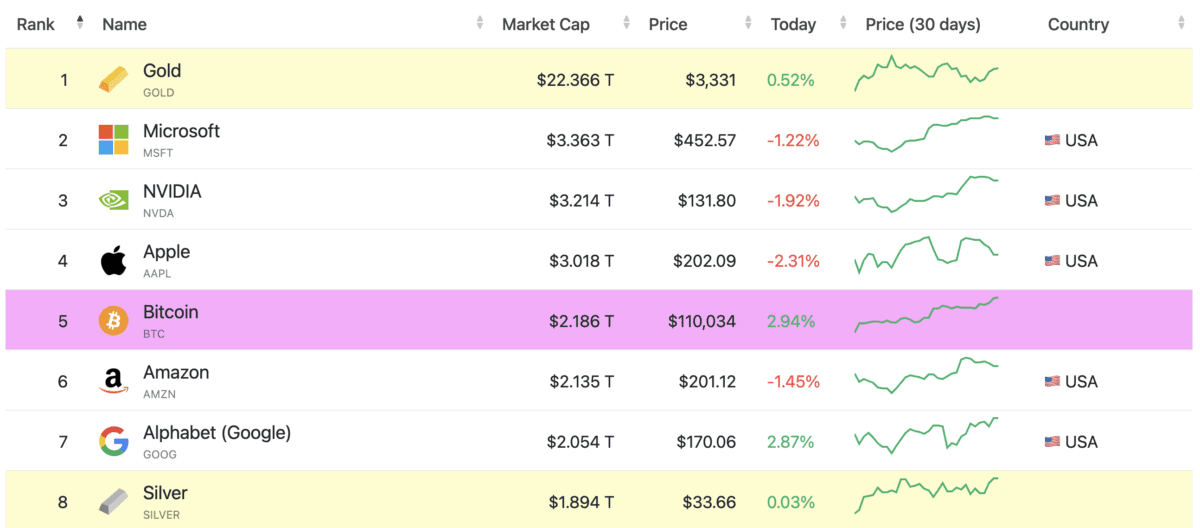Click the Country column header
Screen dimensions: 1200x528
tap(1078, 24)
